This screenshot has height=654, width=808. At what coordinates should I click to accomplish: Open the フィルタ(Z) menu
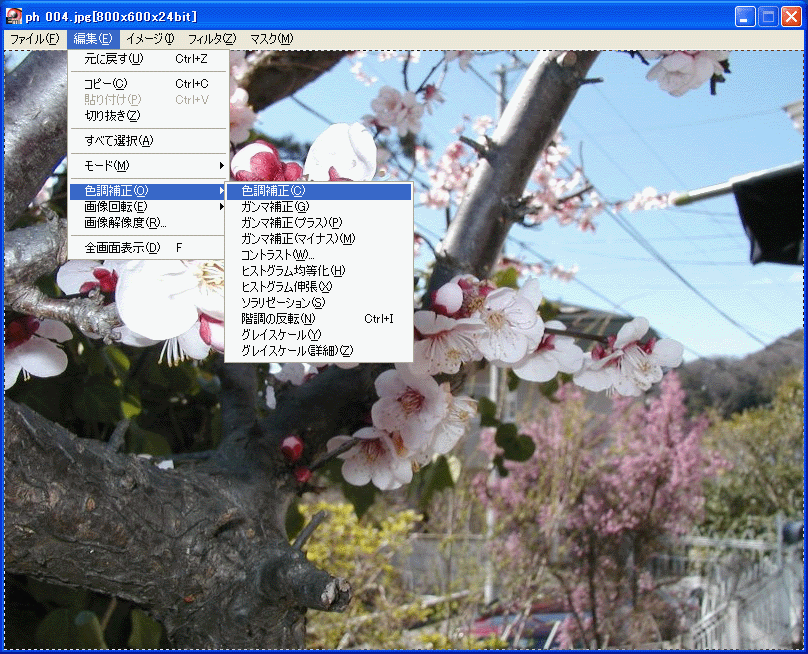point(212,39)
